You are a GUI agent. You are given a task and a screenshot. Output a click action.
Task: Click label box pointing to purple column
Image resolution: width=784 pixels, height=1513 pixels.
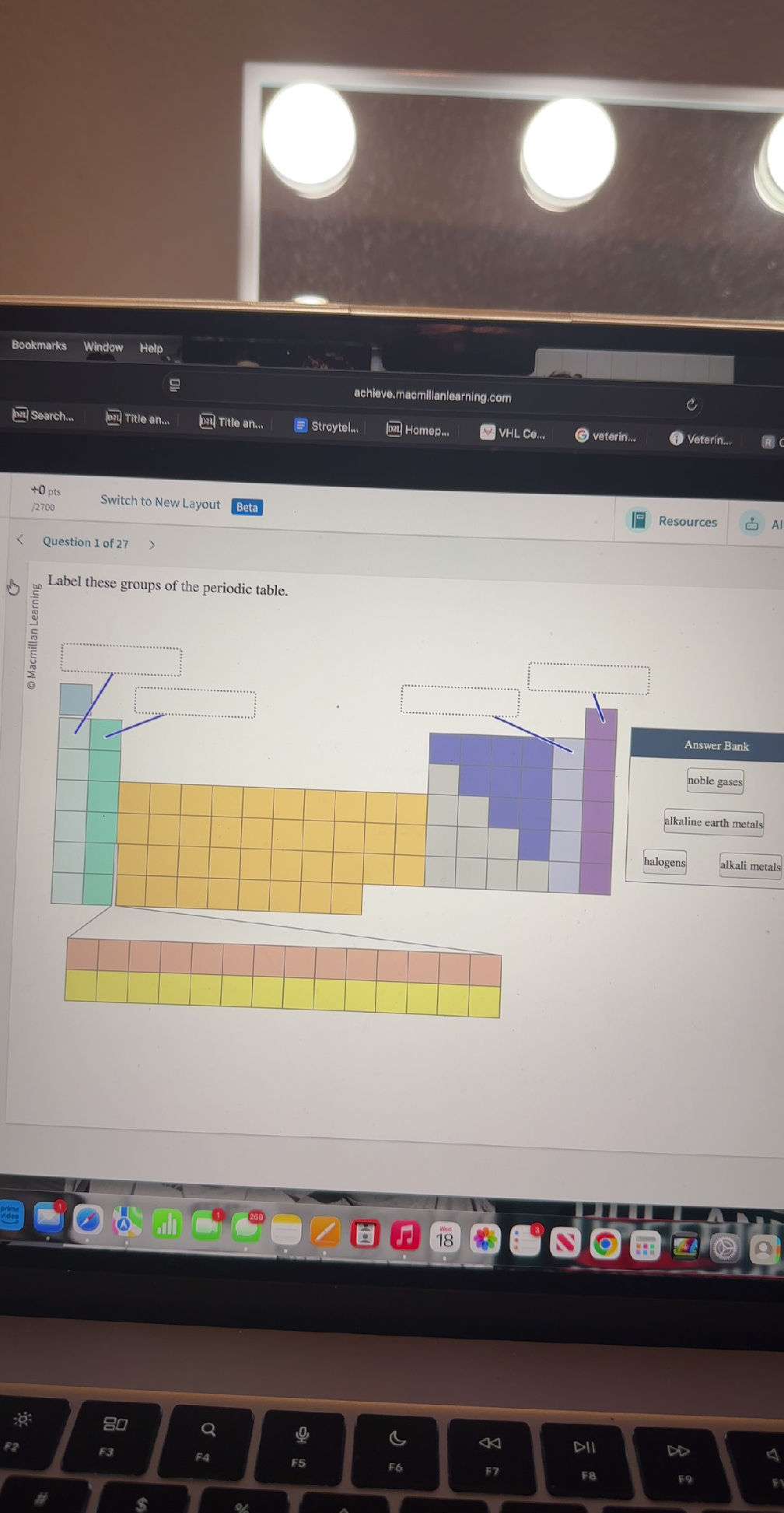589,678
